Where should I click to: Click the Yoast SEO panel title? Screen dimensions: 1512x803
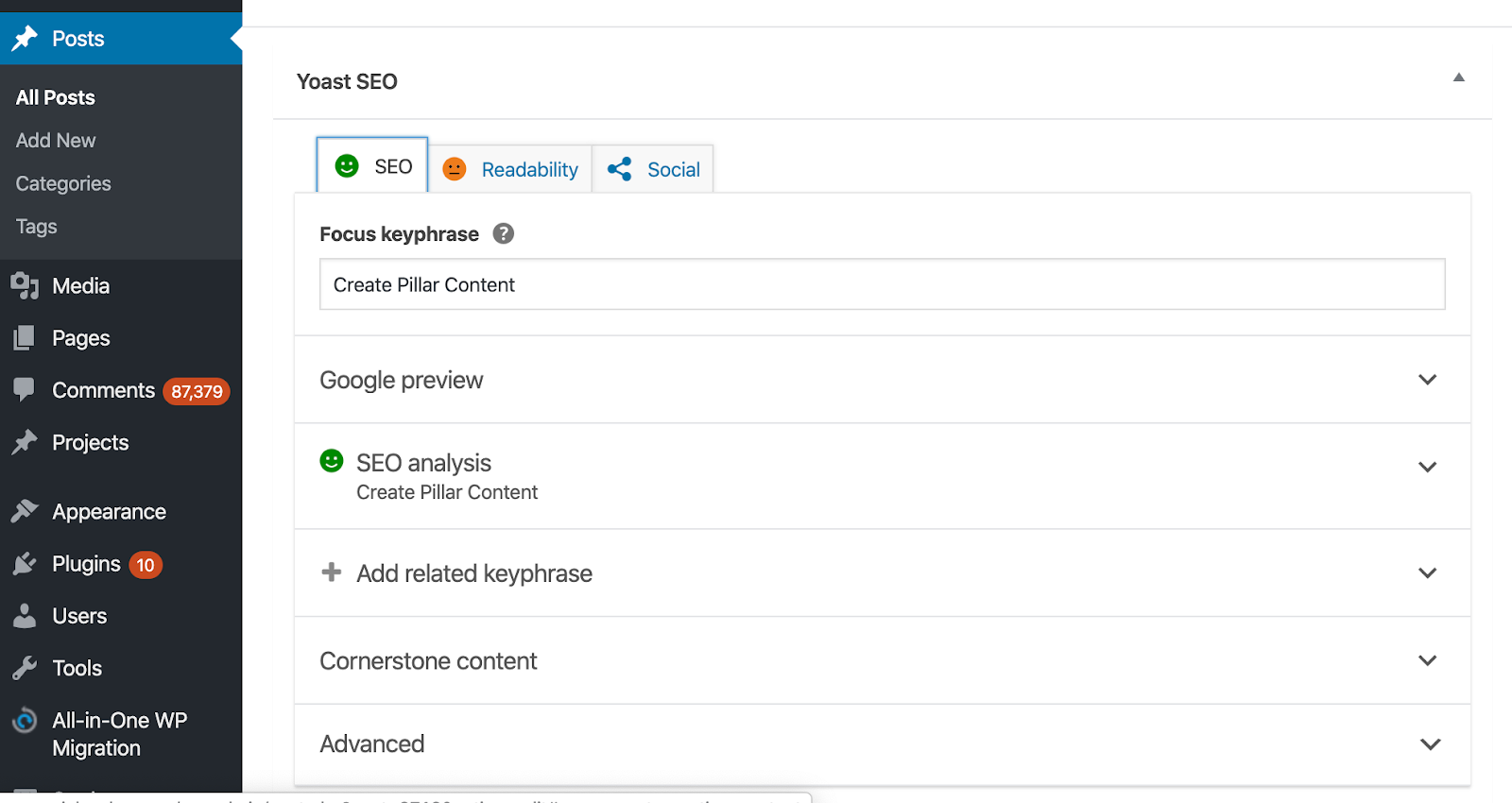347,82
